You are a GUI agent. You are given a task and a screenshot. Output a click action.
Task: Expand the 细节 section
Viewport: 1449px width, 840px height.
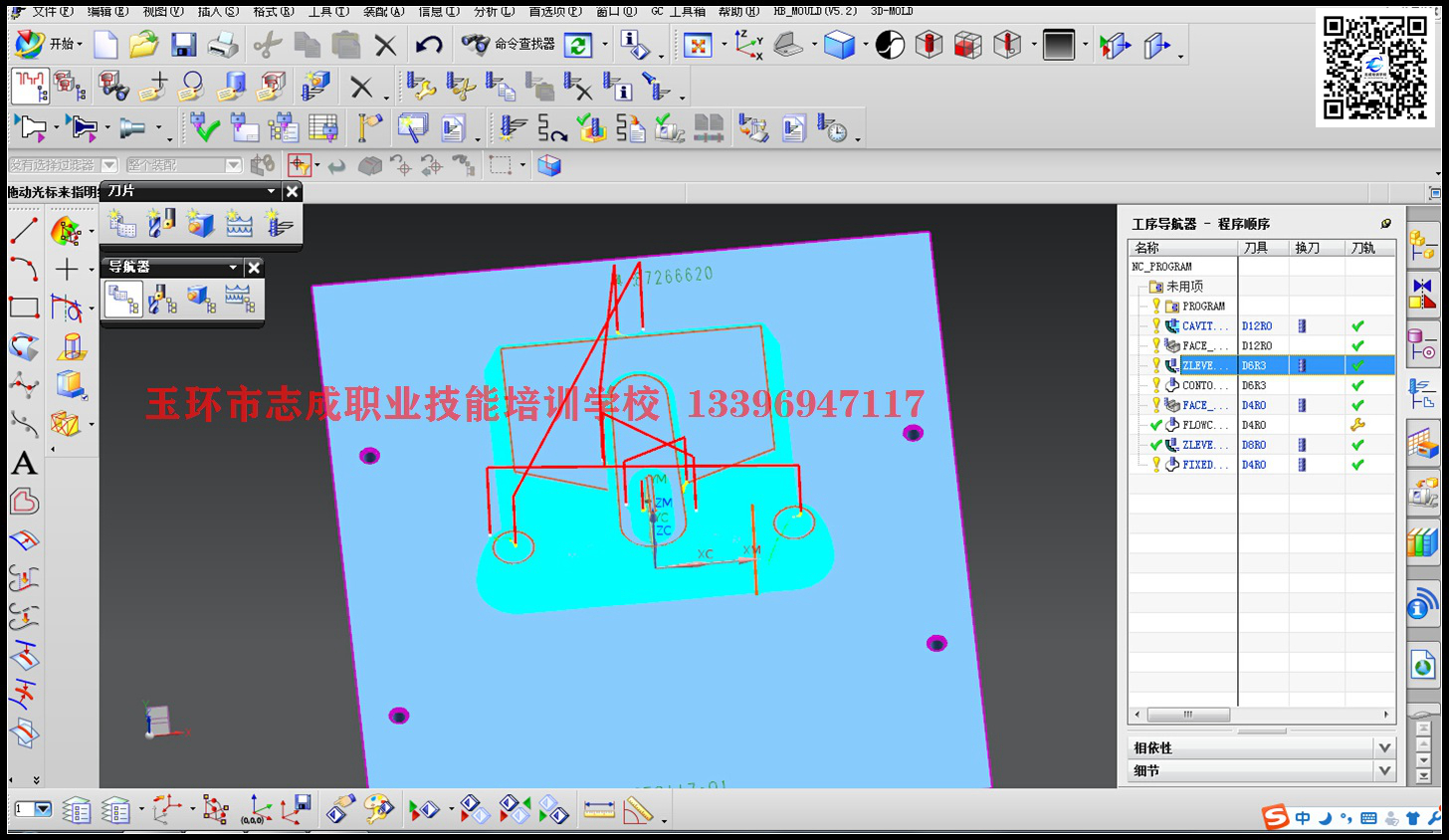point(1384,770)
